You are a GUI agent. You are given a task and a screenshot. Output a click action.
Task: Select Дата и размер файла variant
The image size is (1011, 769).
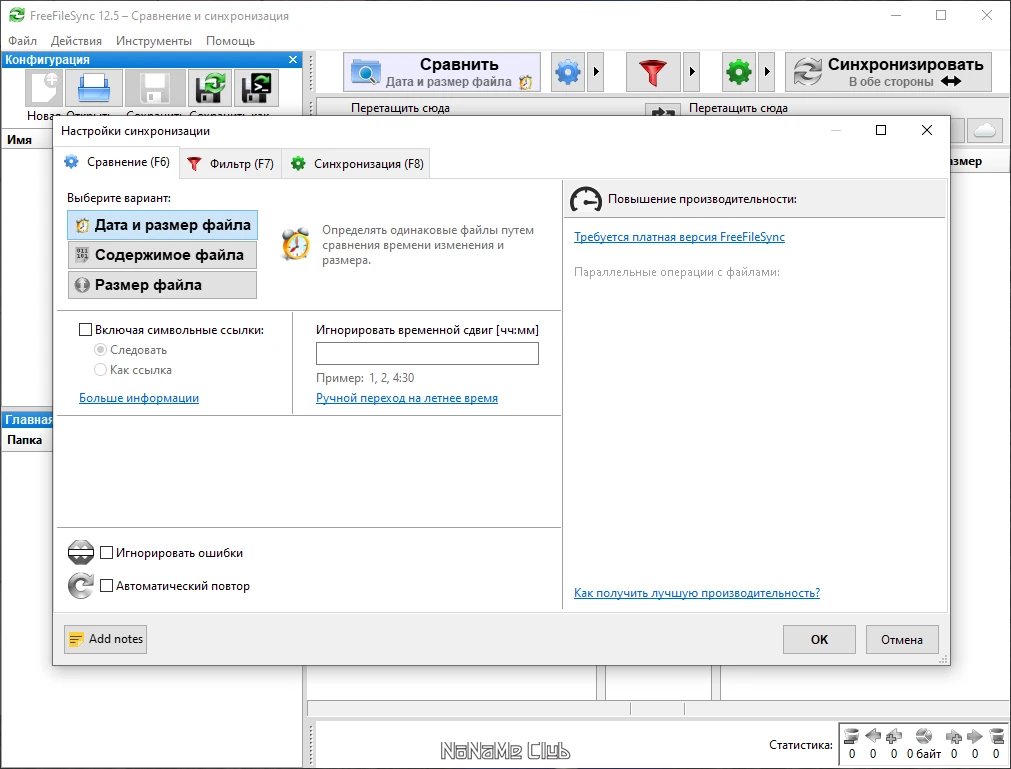click(162, 225)
